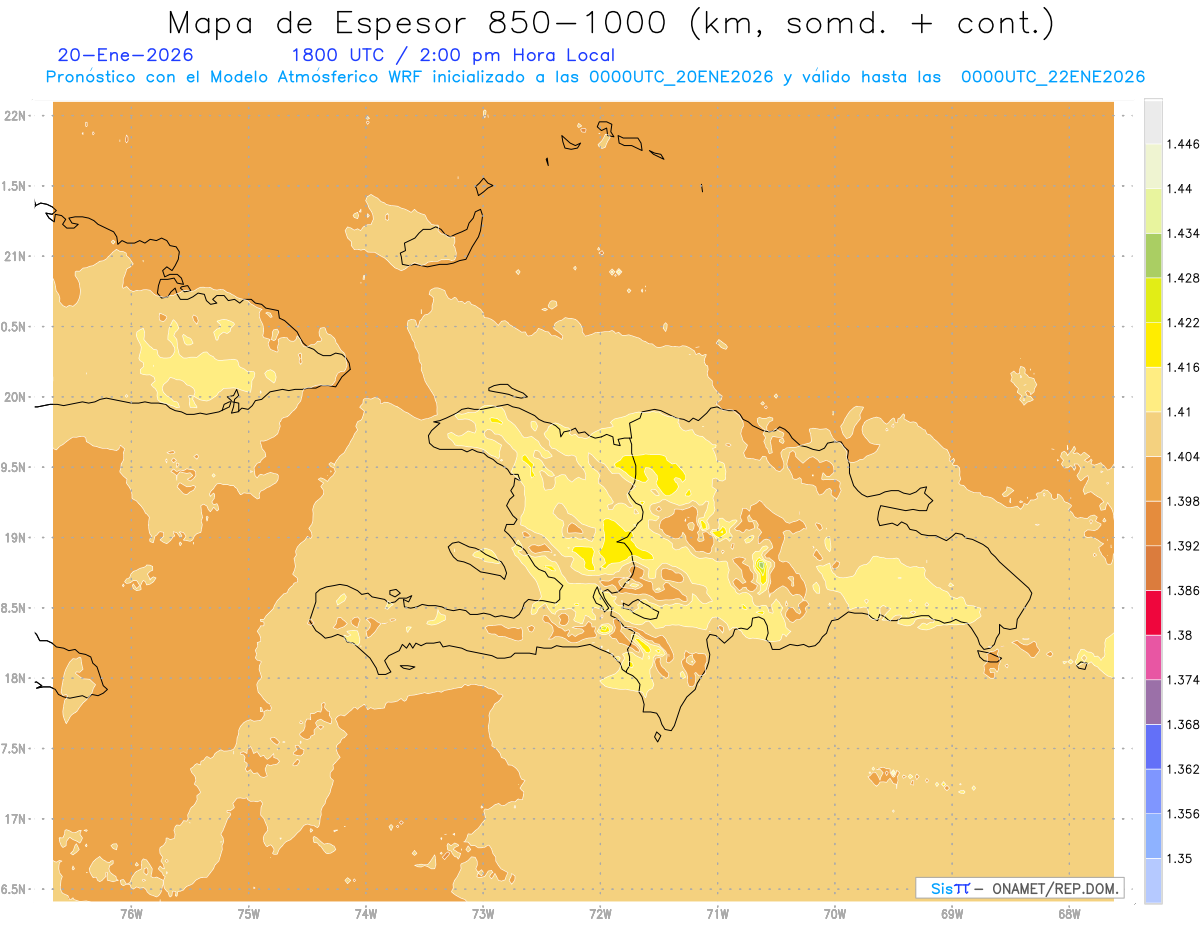The image size is (1200, 927).
Task: Click the legend value '1.362'
Action: (1183, 769)
